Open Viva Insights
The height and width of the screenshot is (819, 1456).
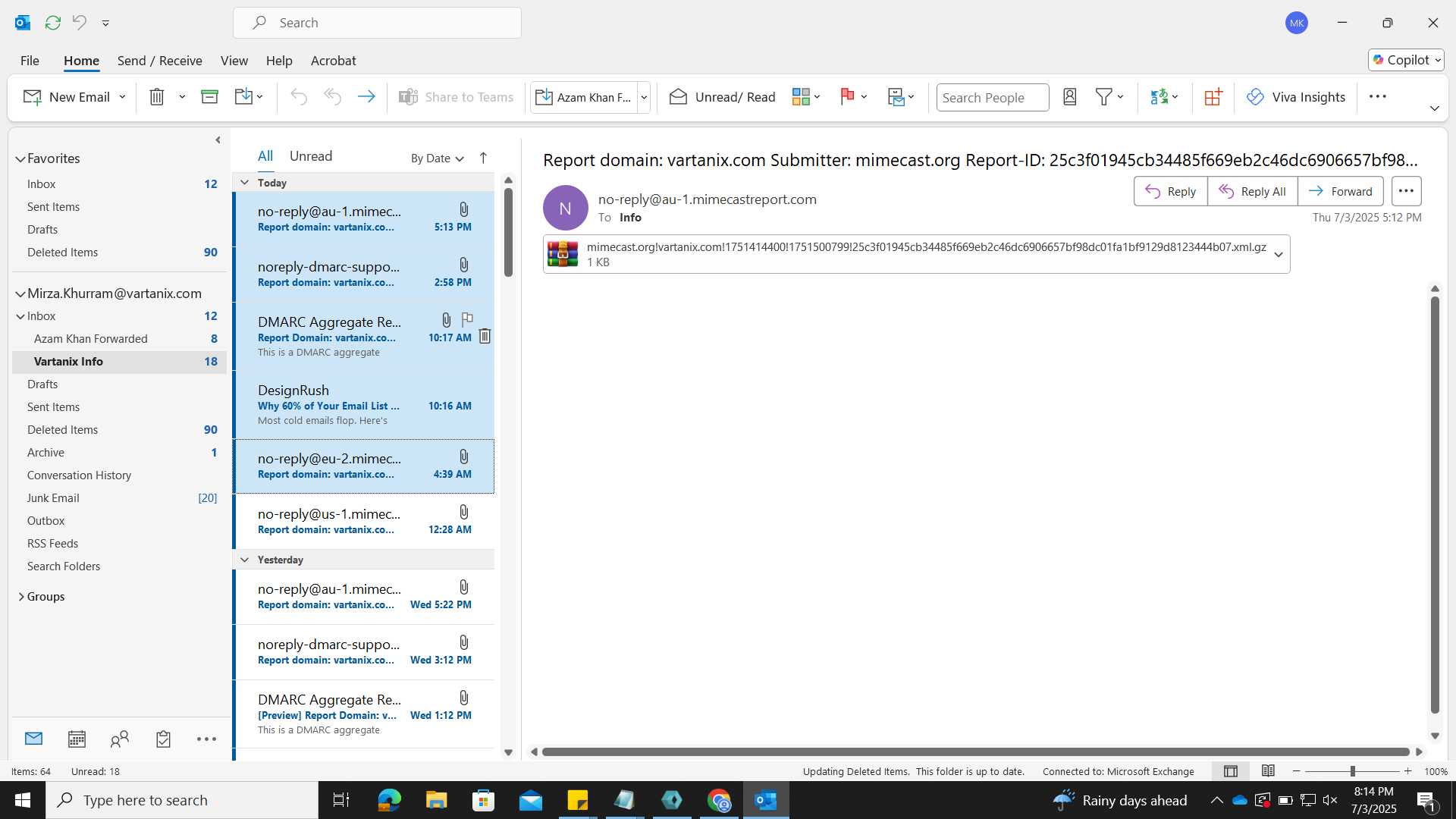coord(1296,97)
